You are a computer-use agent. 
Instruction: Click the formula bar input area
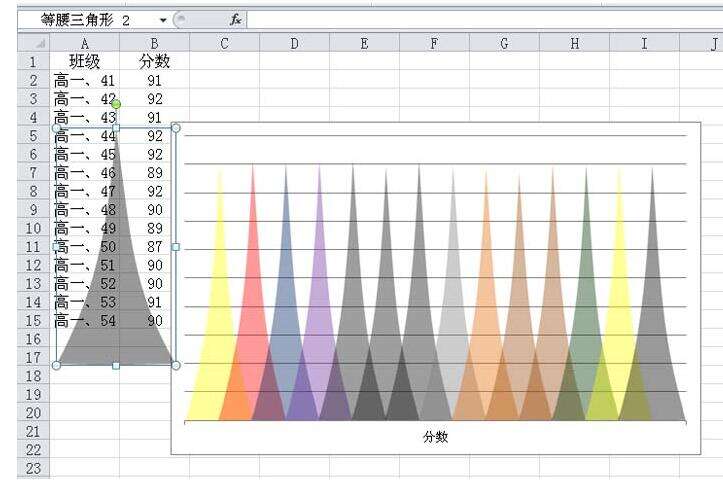pos(484,20)
